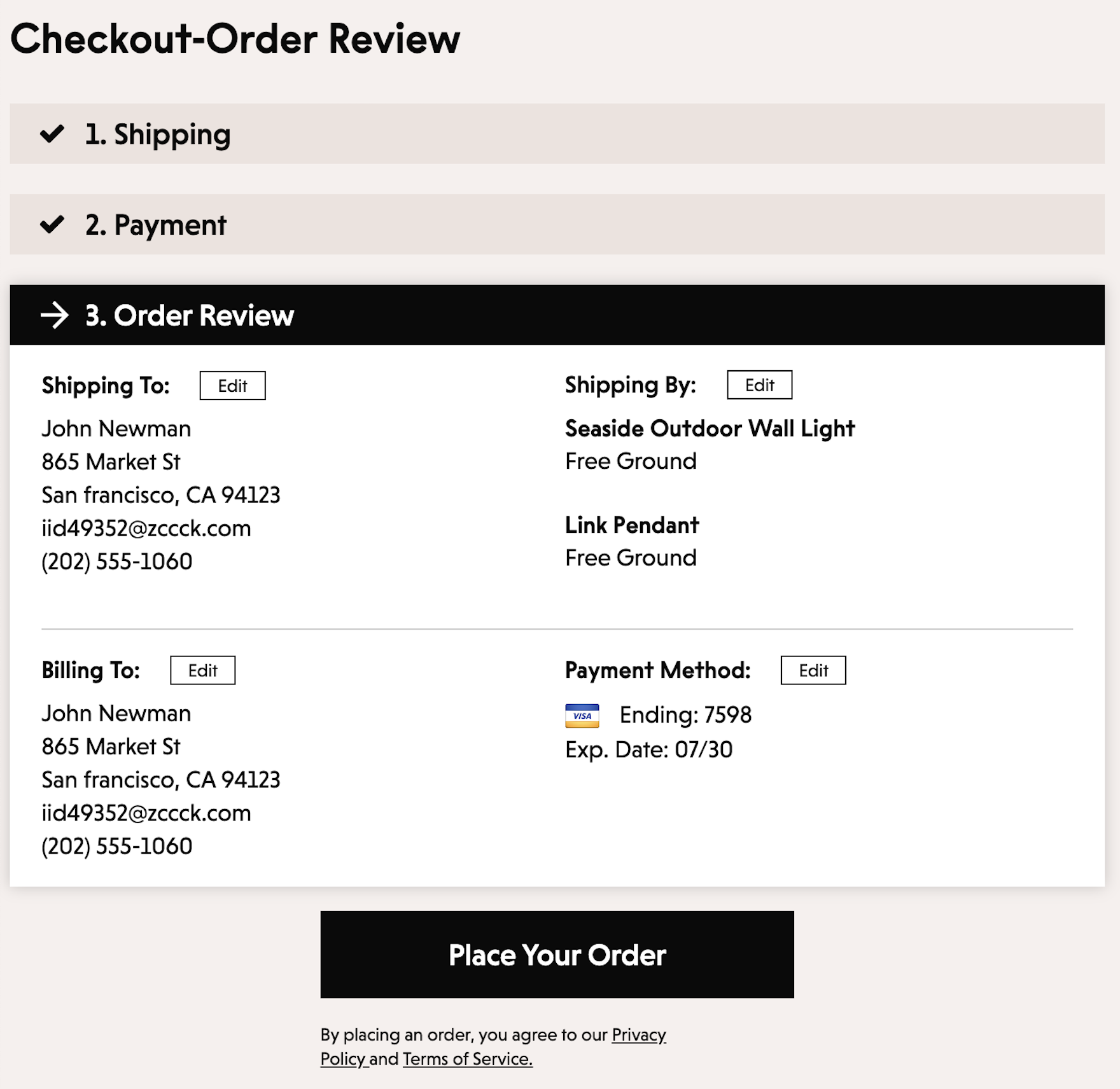The height and width of the screenshot is (1089, 1120).
Task: Edit the Payment Method
Action: tap(813, 670)
